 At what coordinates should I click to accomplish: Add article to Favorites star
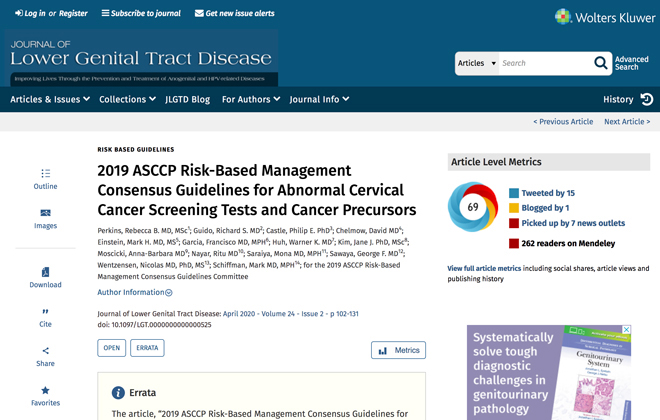click(45, 390)
